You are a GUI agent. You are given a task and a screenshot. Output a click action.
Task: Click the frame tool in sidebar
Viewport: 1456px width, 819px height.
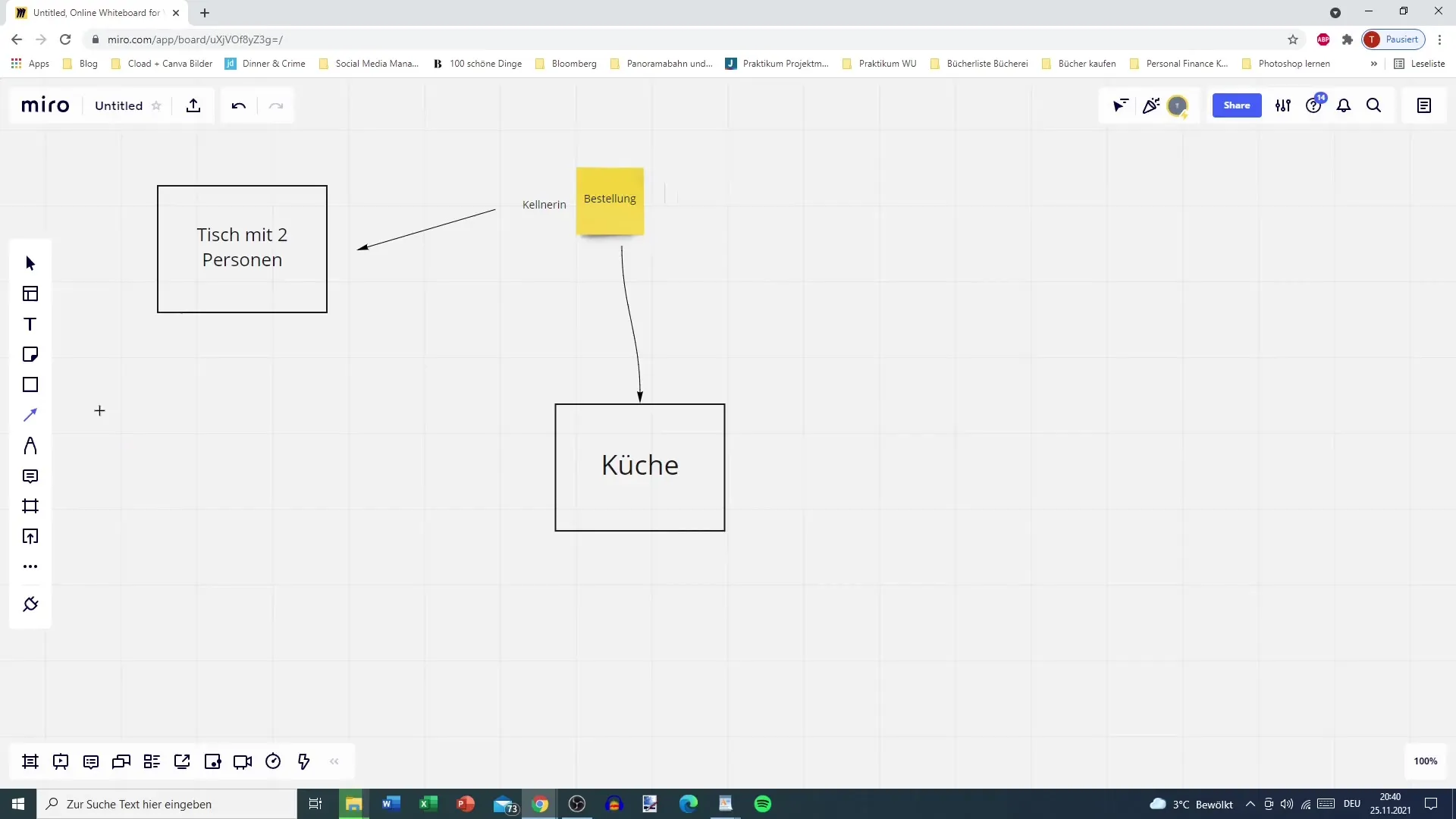pos(30,506)
